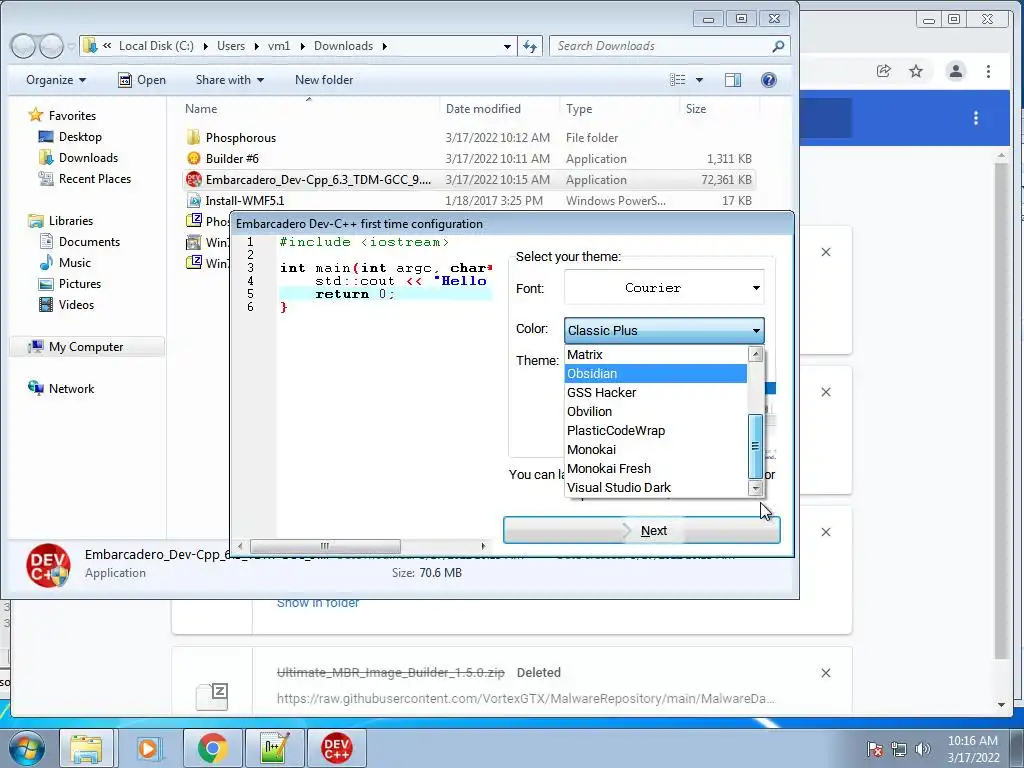The width and height of the screenshot is (1024, 768).
Task: Choose PlasticCodeWrap color scheme
Action: pos(656,430)
